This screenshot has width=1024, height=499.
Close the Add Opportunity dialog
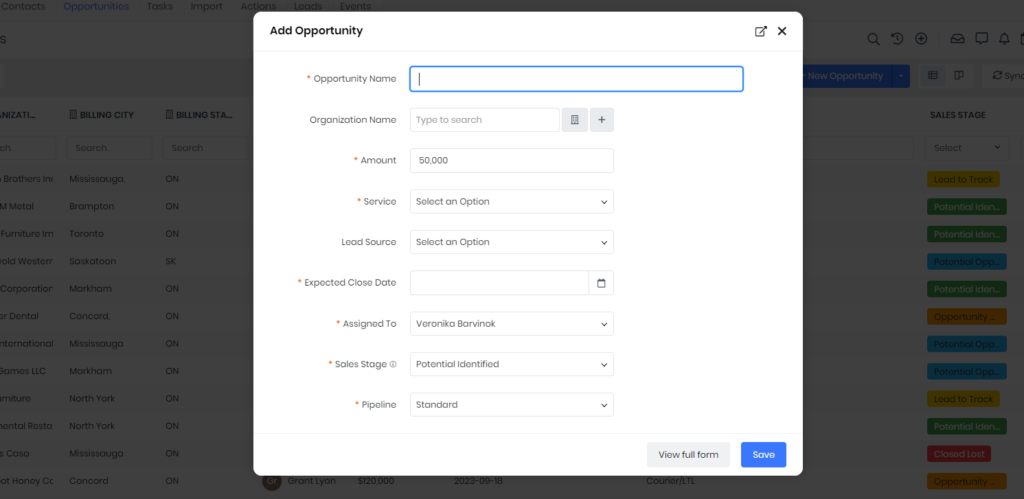click(782, 31)
